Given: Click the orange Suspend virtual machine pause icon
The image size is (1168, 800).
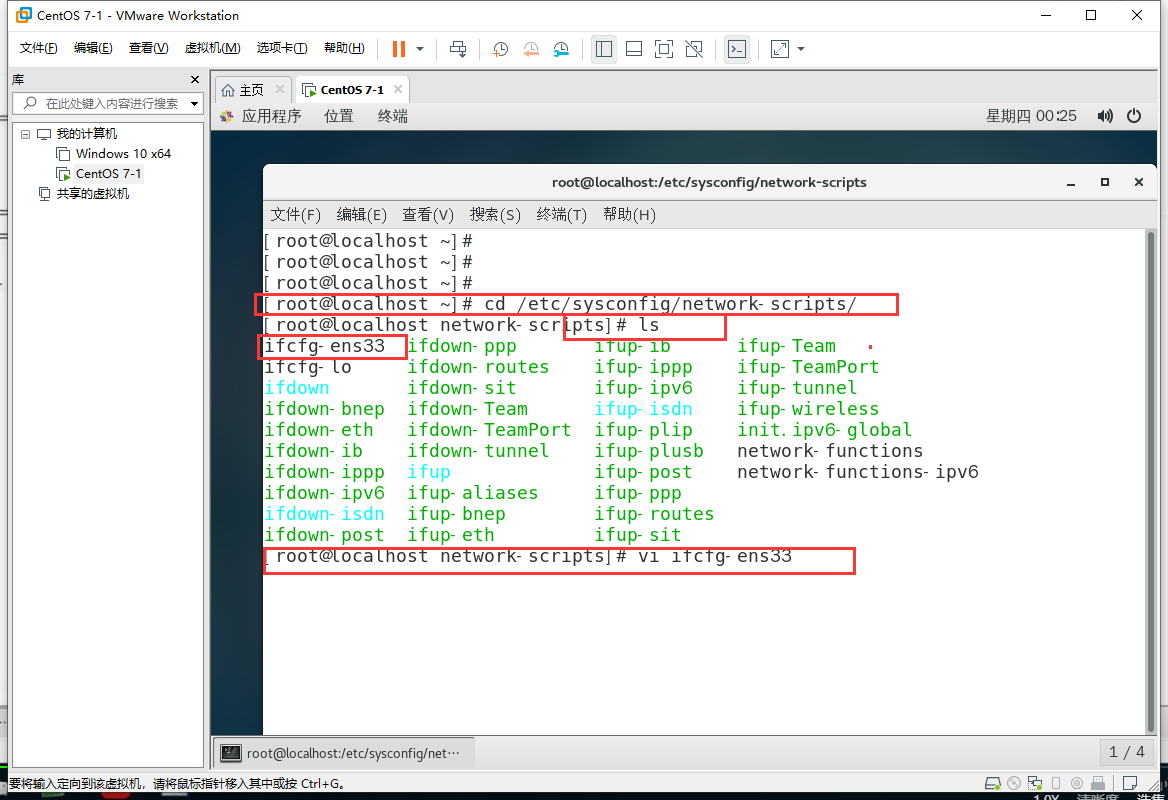Looking at the screenshot, I should tap(399, 49).
